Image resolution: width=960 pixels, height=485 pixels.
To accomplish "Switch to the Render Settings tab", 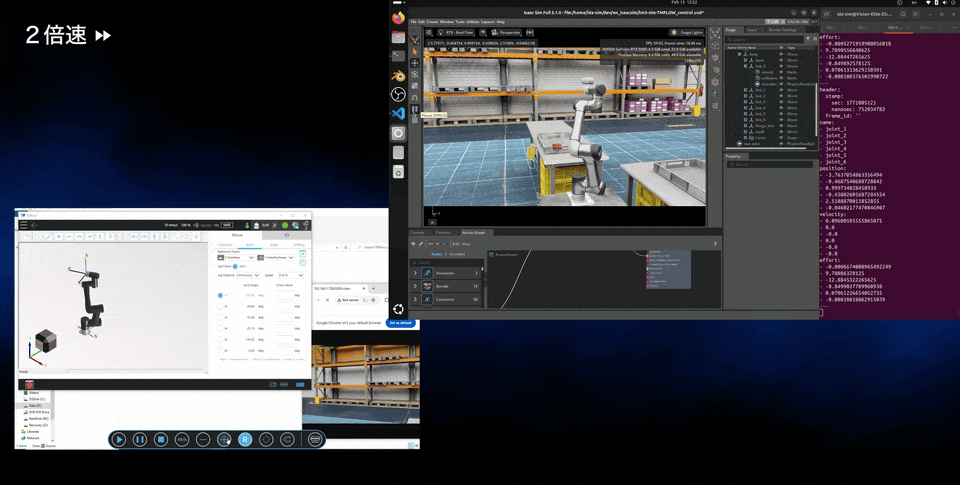I will click(x=783, y=30).
